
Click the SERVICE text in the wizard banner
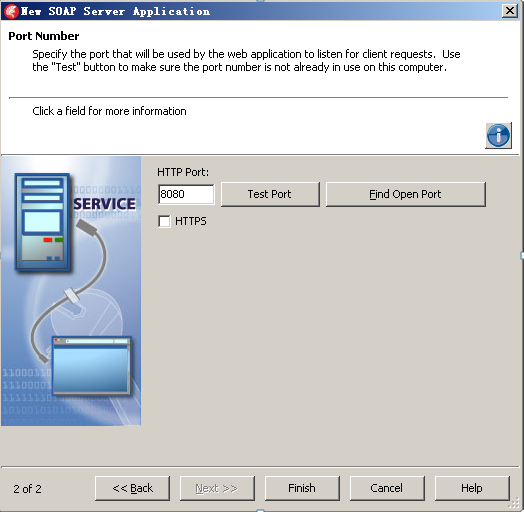(105, 204)
